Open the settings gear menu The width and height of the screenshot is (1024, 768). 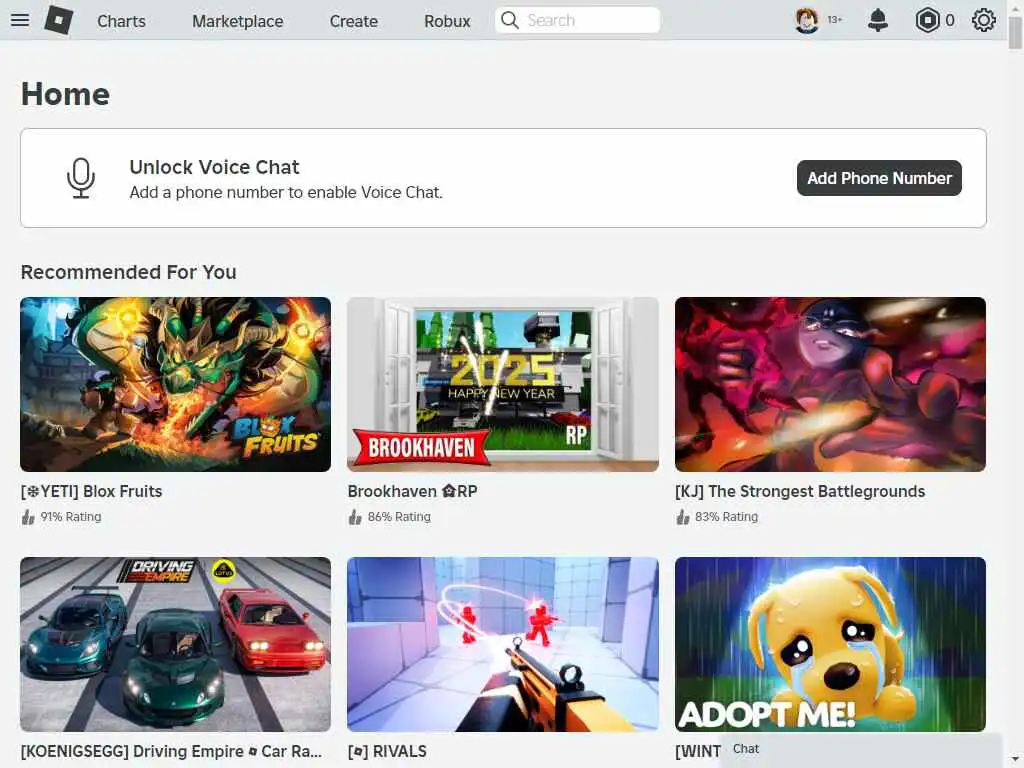pyautogui.click(x=984, y=20)
